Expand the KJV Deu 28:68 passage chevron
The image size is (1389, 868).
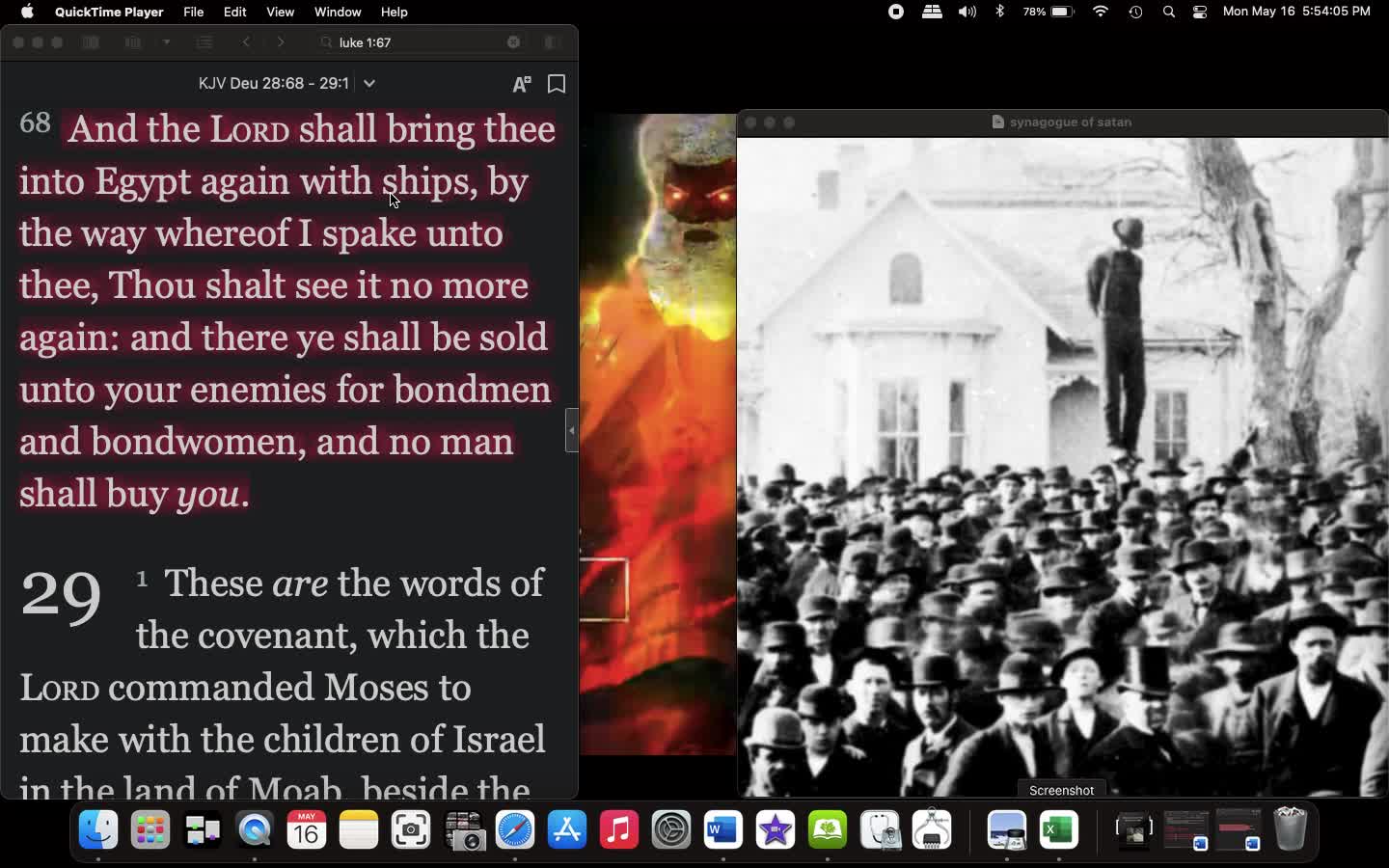click(x=369, y=84)
